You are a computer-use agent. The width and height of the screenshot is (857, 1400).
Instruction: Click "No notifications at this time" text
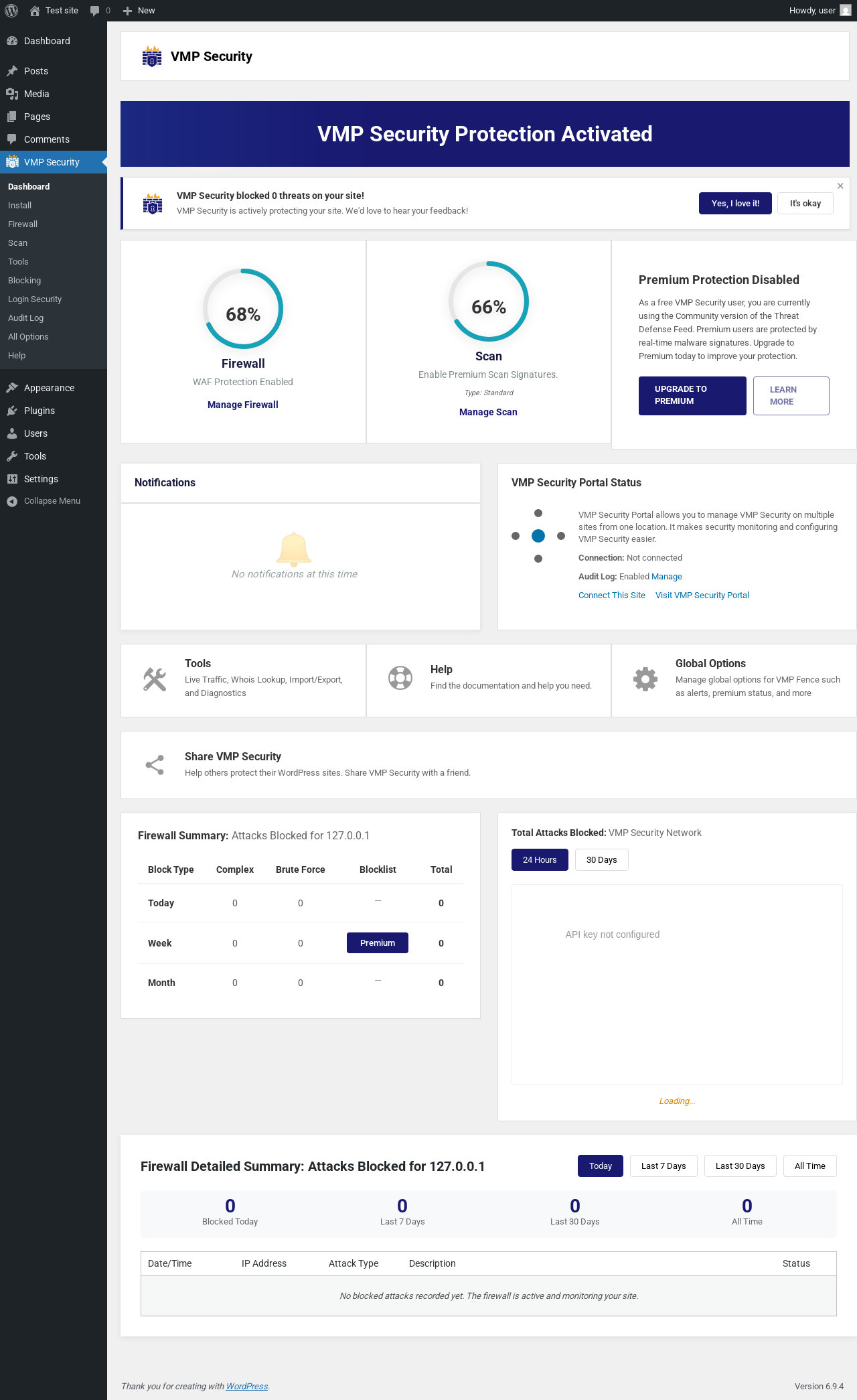tap(295, 574)
